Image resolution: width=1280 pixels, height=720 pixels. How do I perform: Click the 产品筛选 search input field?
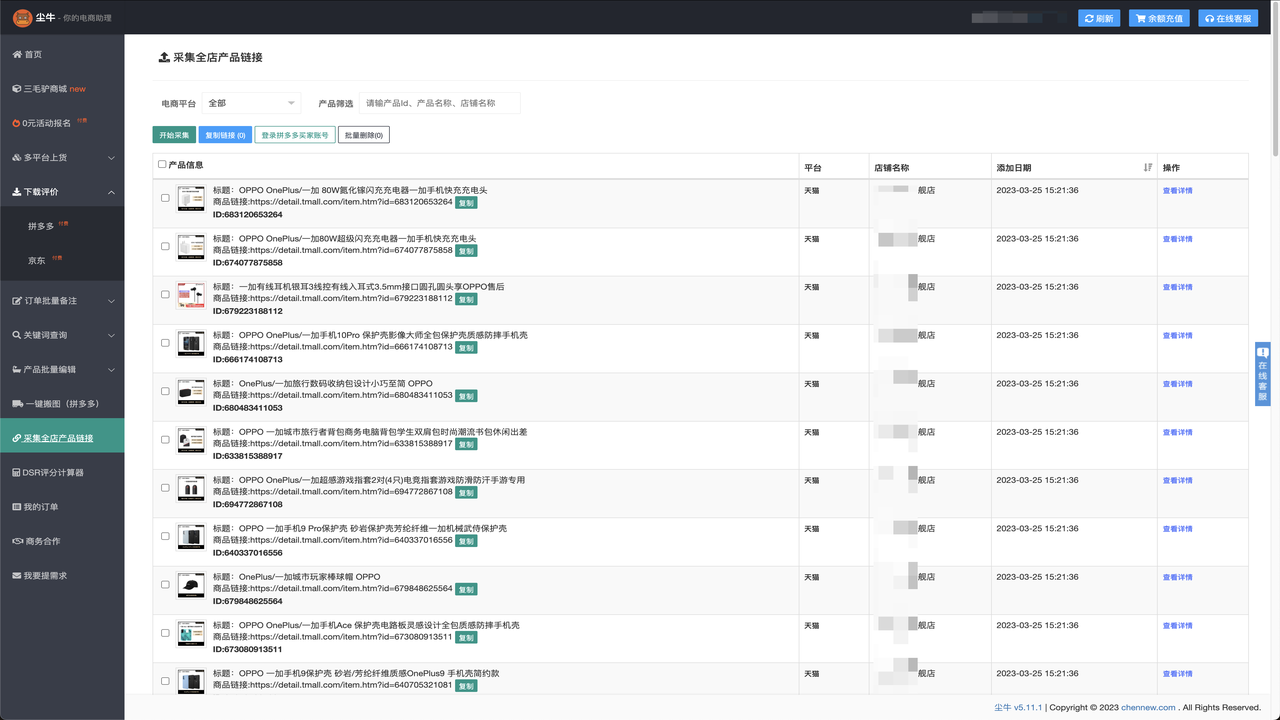coord(439,103)
